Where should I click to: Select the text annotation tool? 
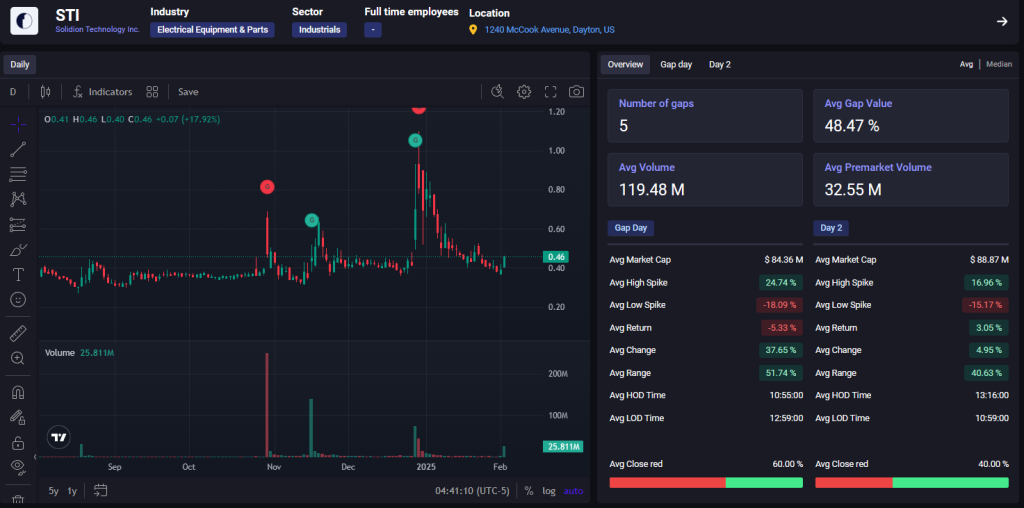18,274
